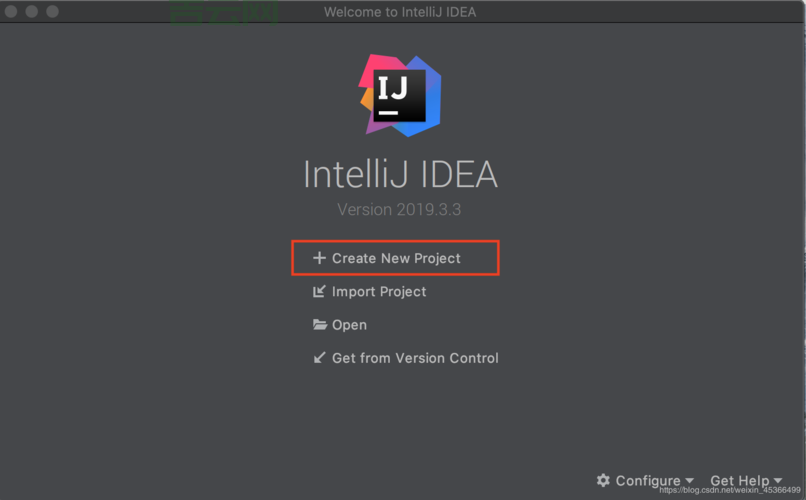Close the Welcome to IntelliJ IDEA window
The width and height of the screenshot is (806, 500).
click(x=11, y=11)
